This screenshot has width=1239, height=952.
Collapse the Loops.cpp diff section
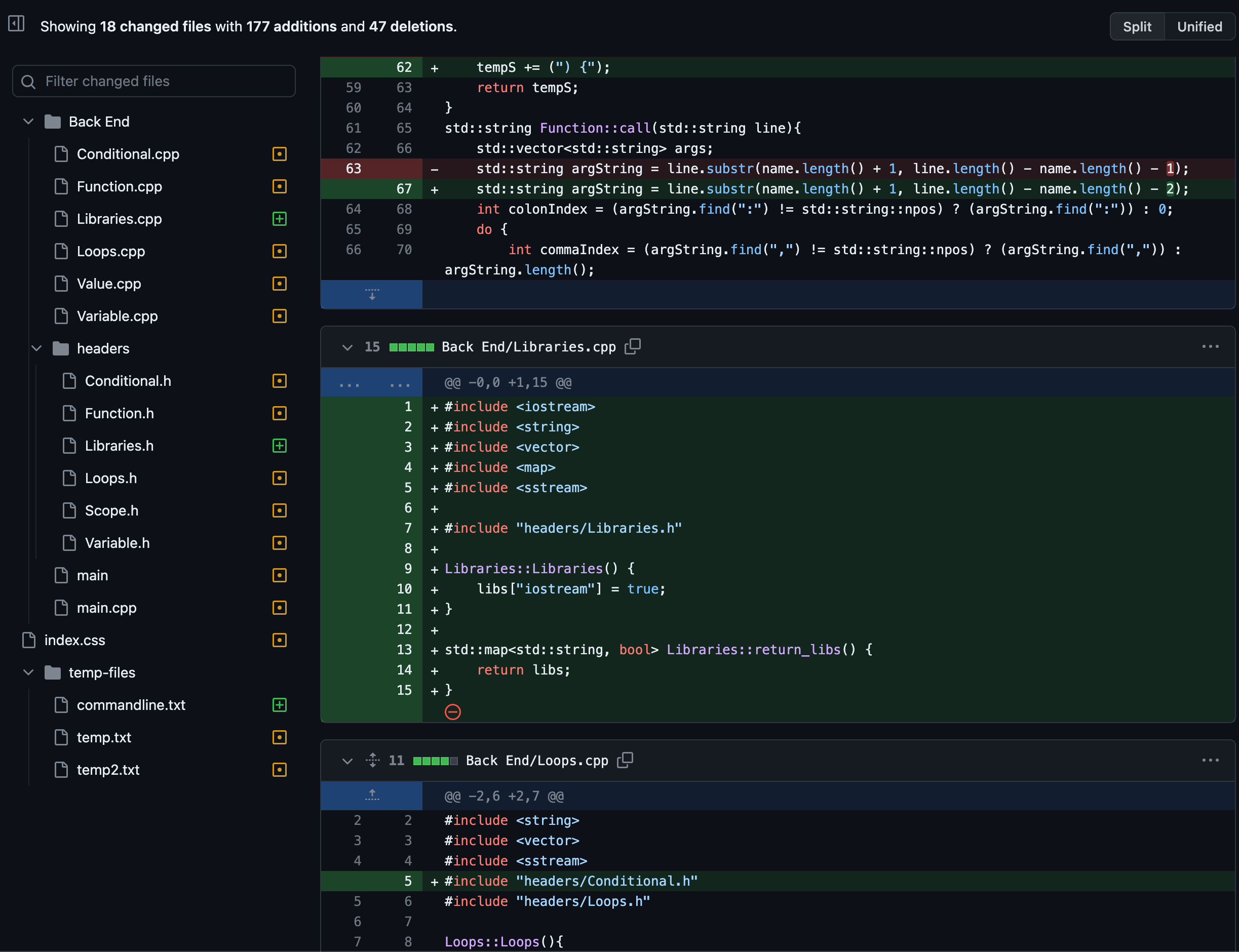pos(347,761)
